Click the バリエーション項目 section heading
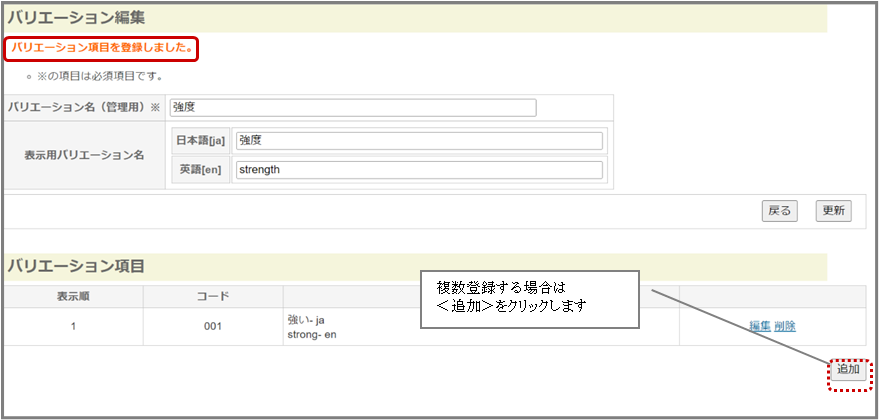This screenshot has height=420, width=879. [x=77, y=266]
